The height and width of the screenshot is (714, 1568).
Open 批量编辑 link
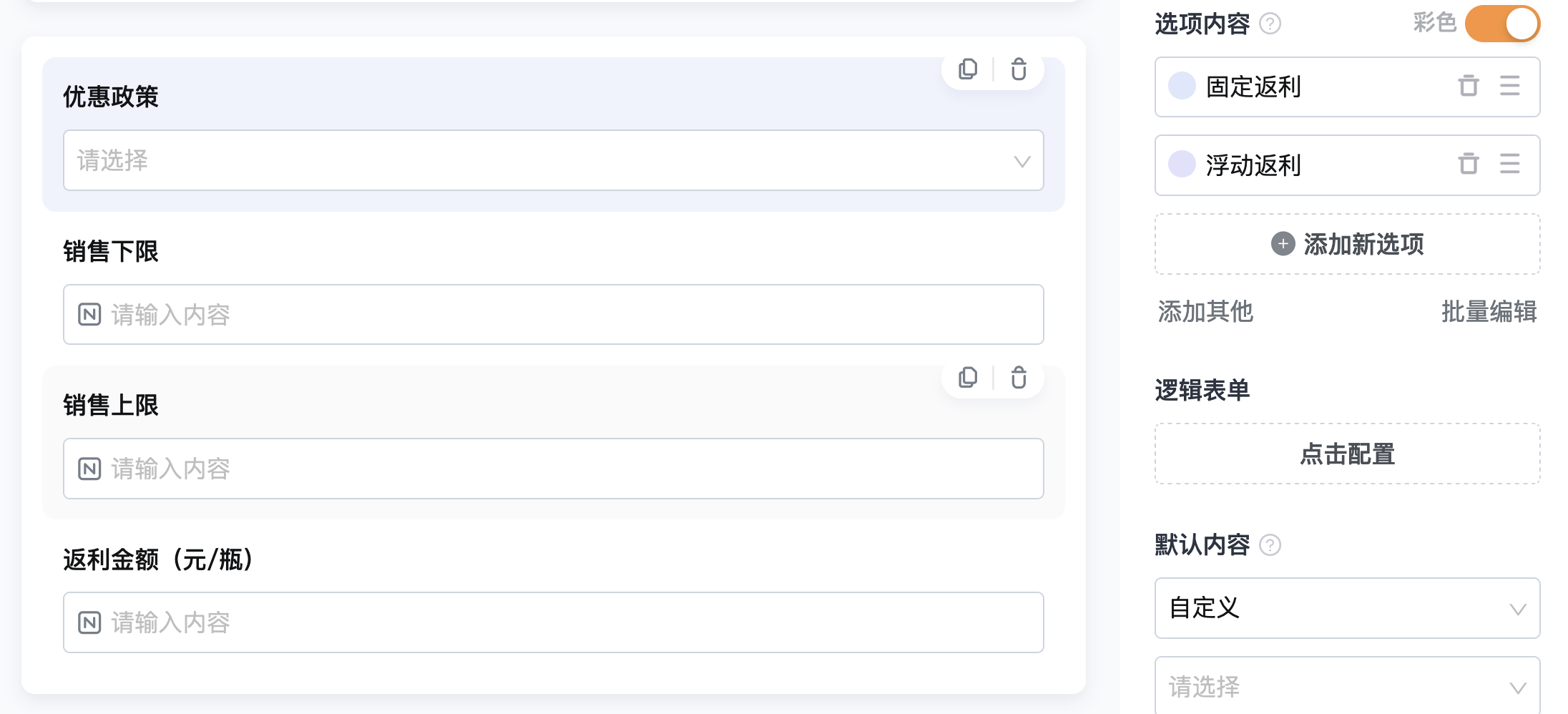(1489, 311)
